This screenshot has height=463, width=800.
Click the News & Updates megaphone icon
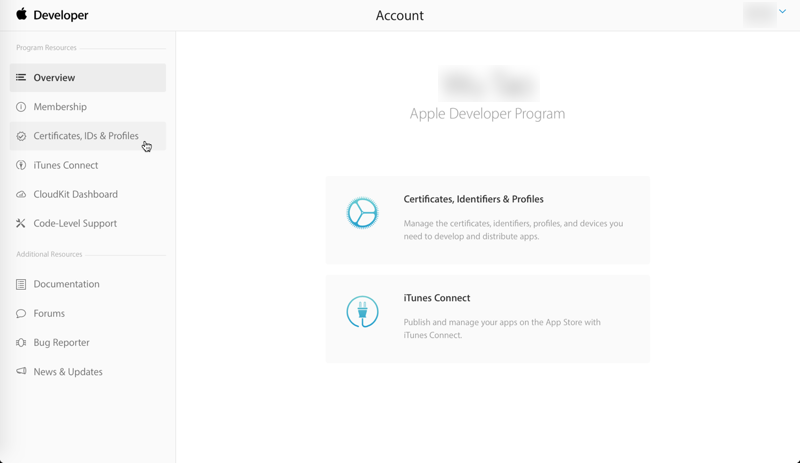(x=21, y=371)
